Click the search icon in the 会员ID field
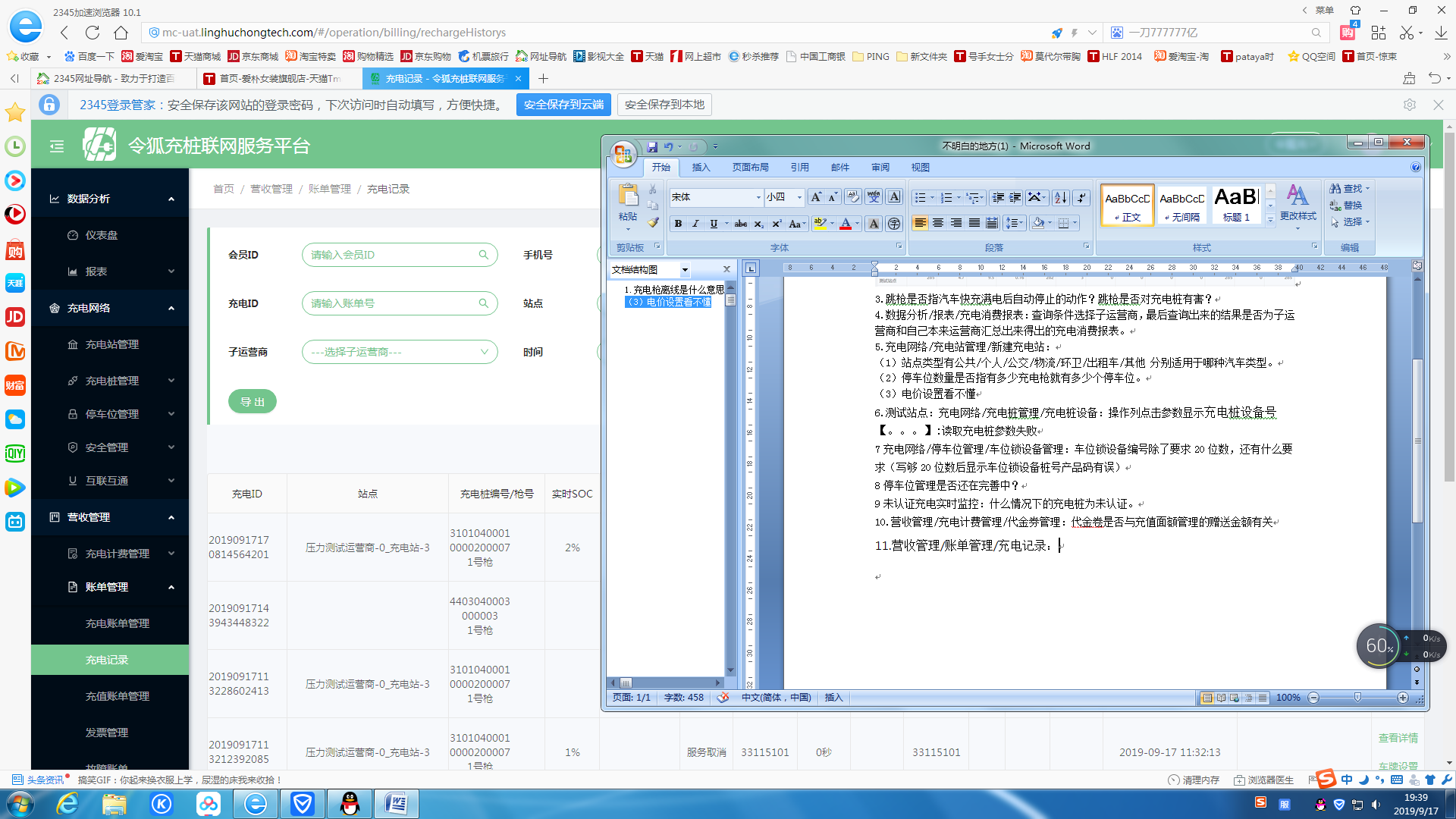1456x819 pixels. (483, 254)
